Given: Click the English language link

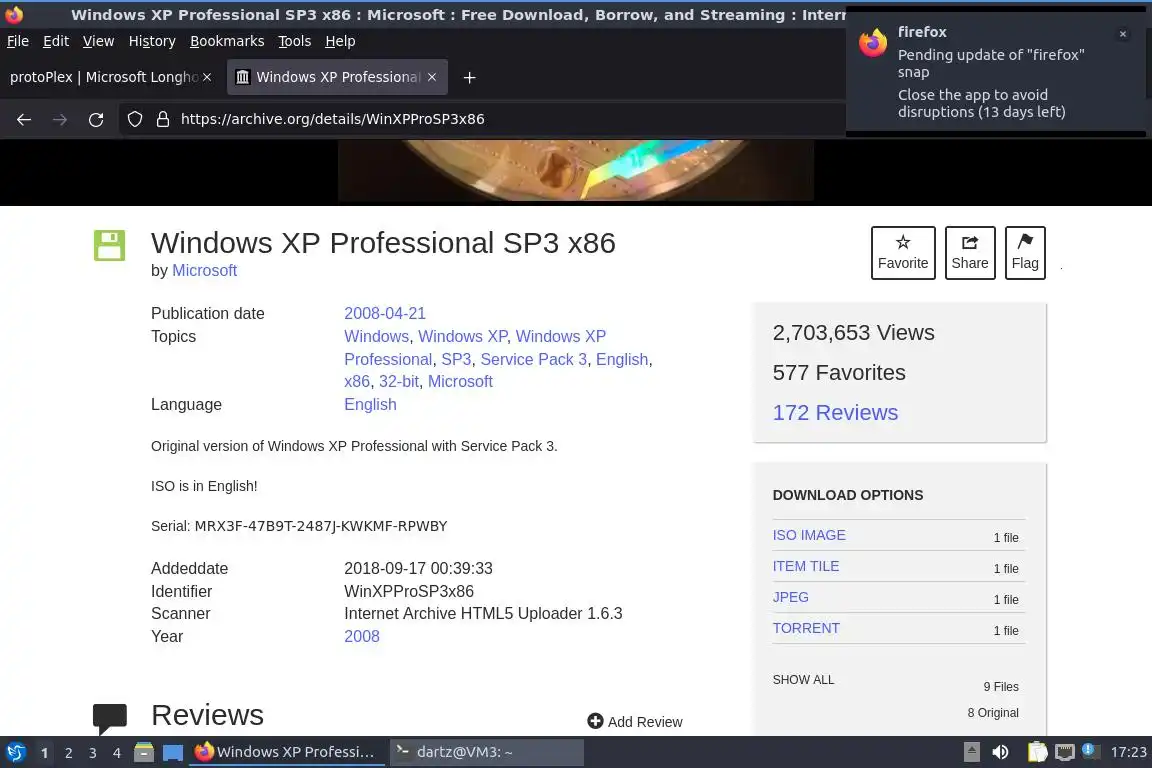Looking at the screenshot, I should [x=370, y=404].
